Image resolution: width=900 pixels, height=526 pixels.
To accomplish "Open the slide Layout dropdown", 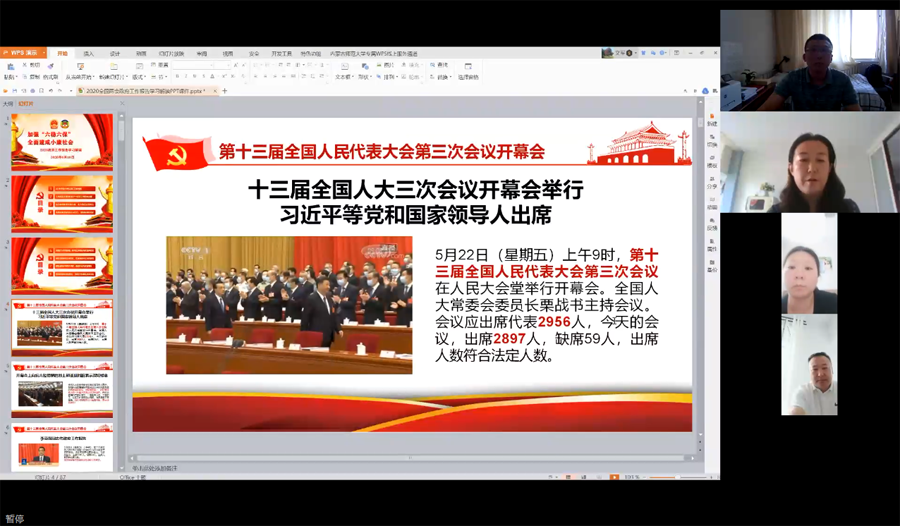I will click(x=139, y=76).
